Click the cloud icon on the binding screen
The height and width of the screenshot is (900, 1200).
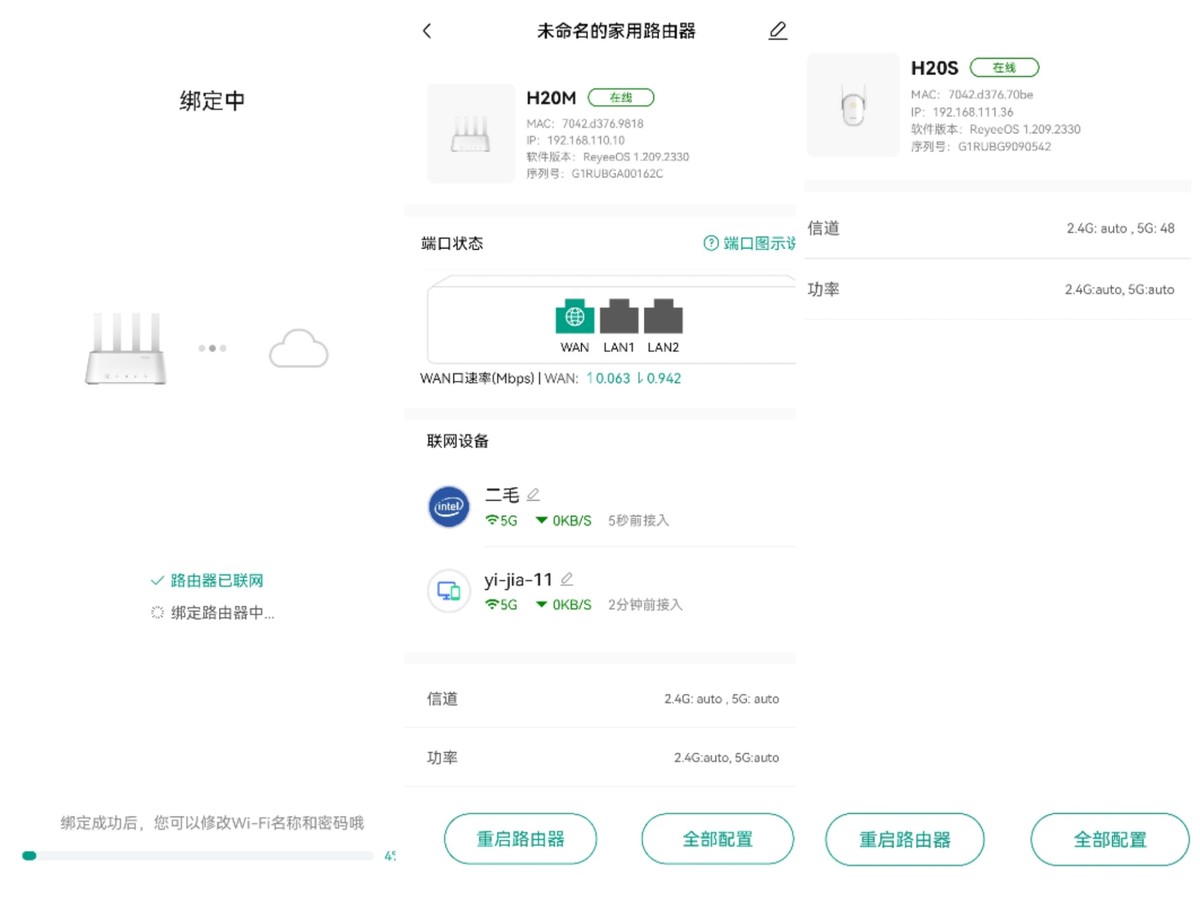(298, 347)
